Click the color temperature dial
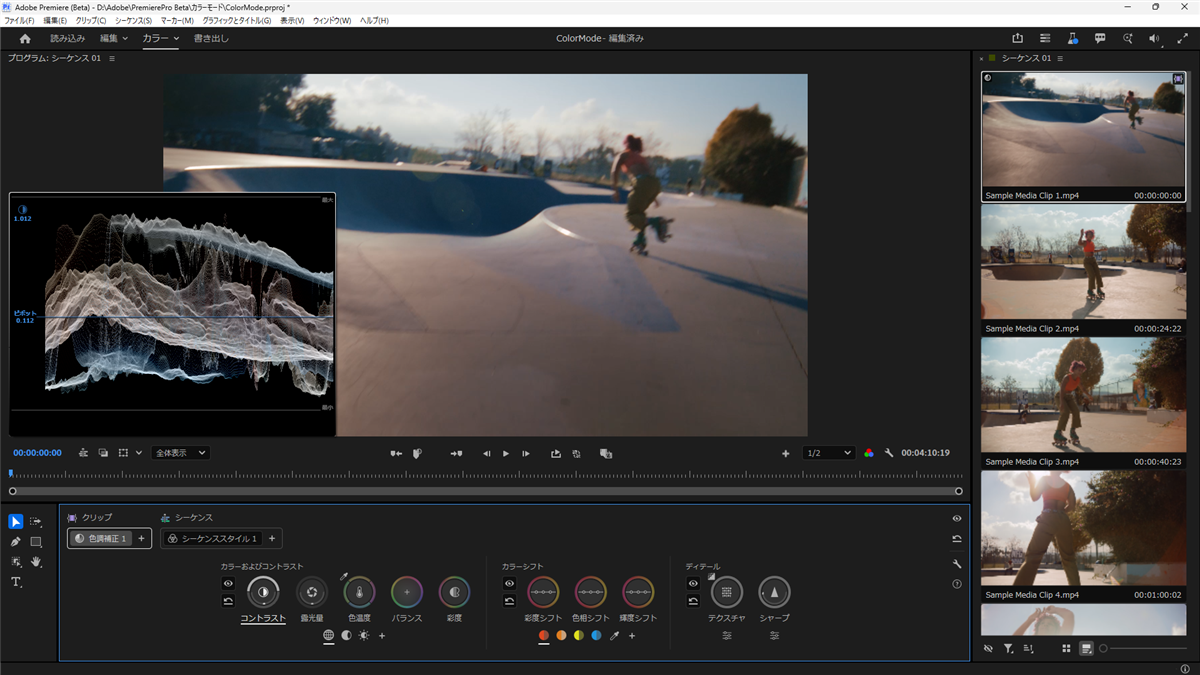Screen dimensions: 1200x675 click(x=359, y=593)
